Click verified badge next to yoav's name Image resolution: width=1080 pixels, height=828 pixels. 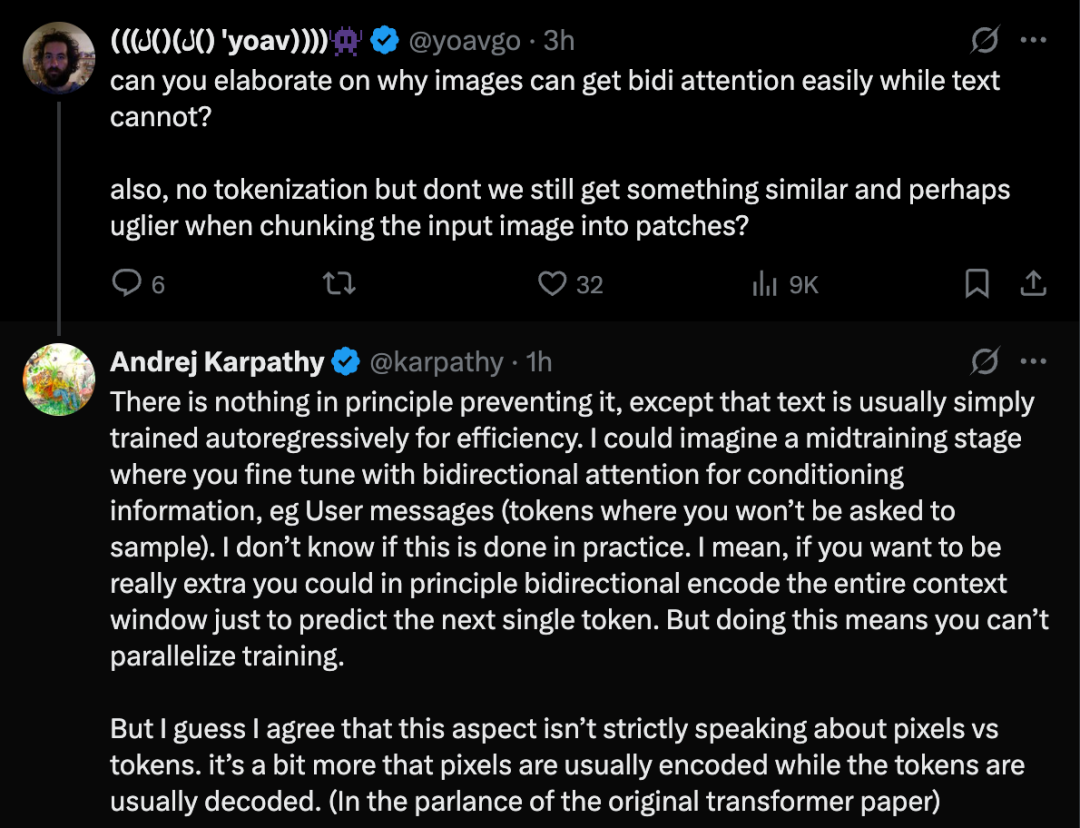click(385, 41)
